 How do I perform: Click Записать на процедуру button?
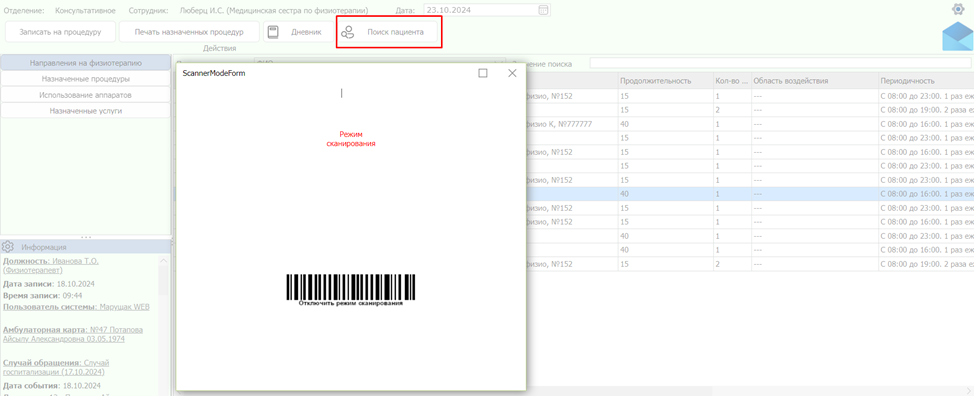59,32
